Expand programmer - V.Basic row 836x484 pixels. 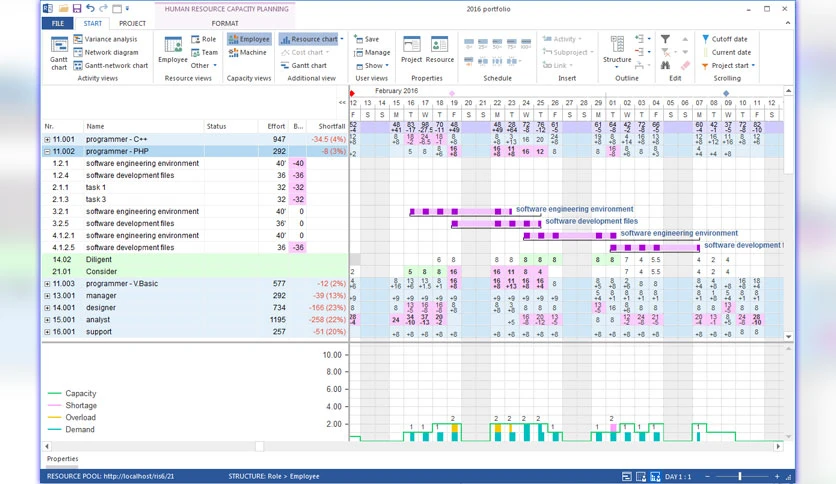tap(47, 284)
